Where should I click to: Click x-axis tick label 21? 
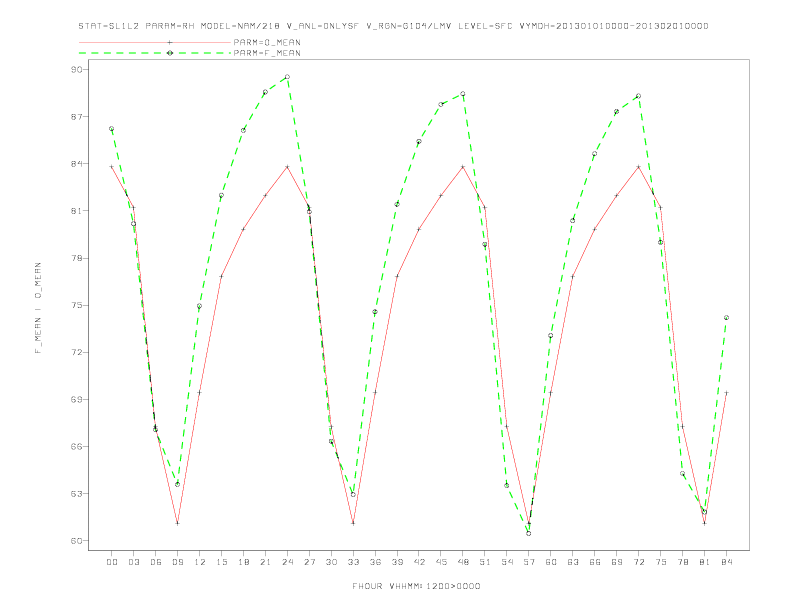(265, 562)
